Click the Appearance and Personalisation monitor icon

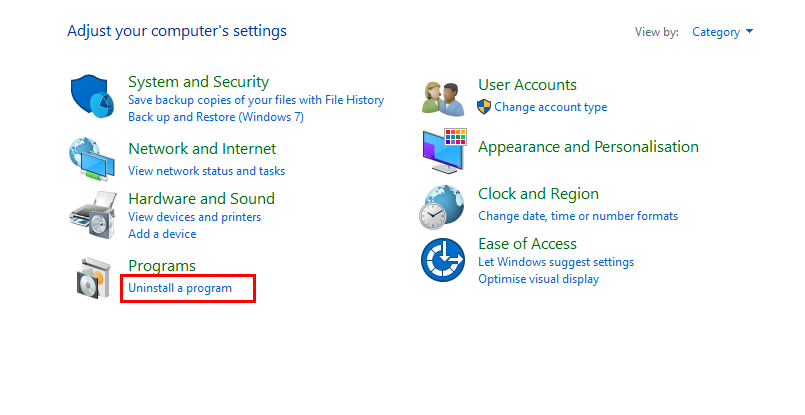click(x=445, y=151)
